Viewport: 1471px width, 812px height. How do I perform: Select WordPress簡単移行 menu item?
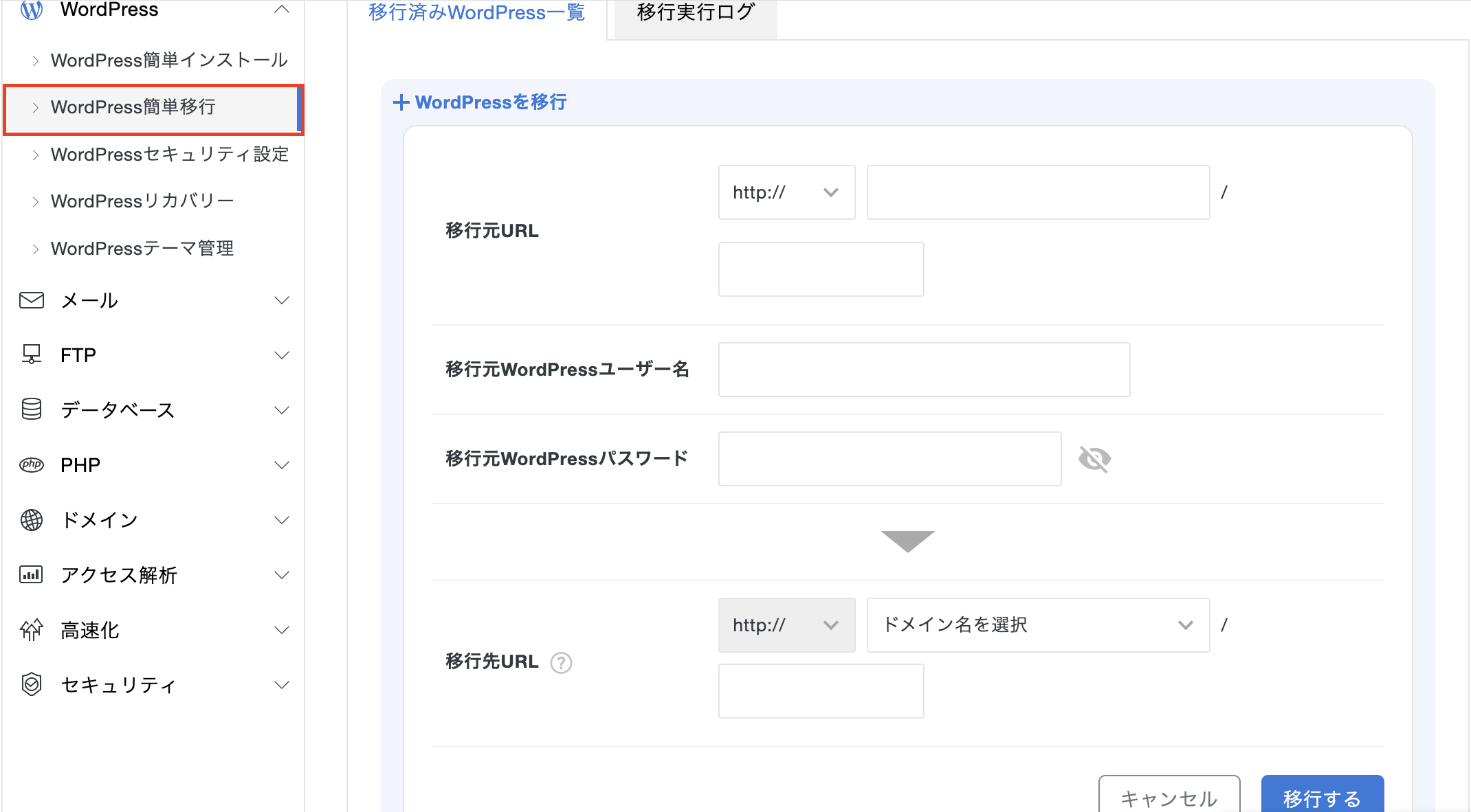point(152,108)
